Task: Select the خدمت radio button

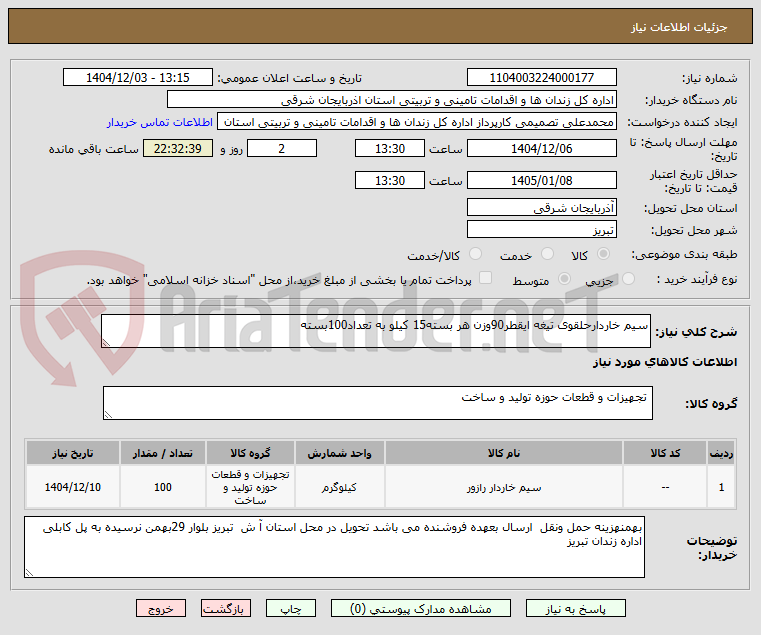Action: coord(547,253)
